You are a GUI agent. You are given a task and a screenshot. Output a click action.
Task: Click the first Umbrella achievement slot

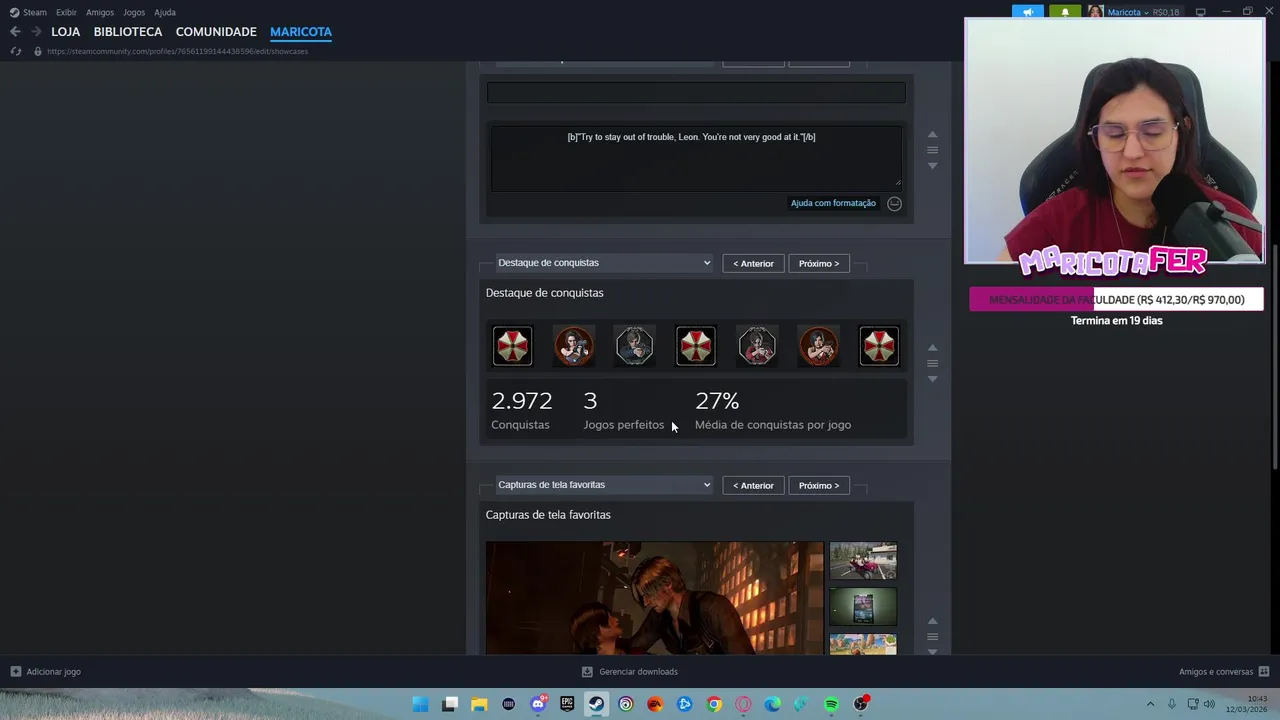512,346
